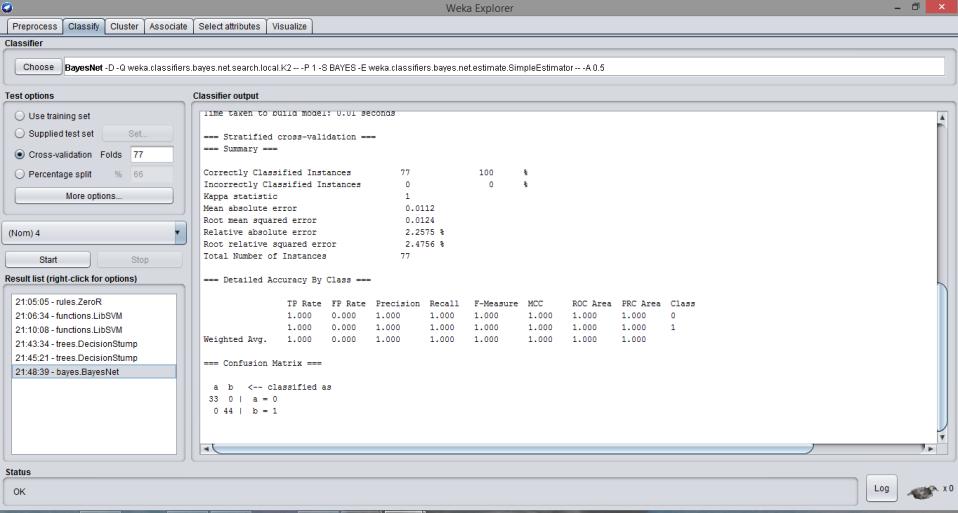Select the 21:05:05 rules.ZeroR result
The height and width of the screenshot is (513, 958).
(94, 302)
